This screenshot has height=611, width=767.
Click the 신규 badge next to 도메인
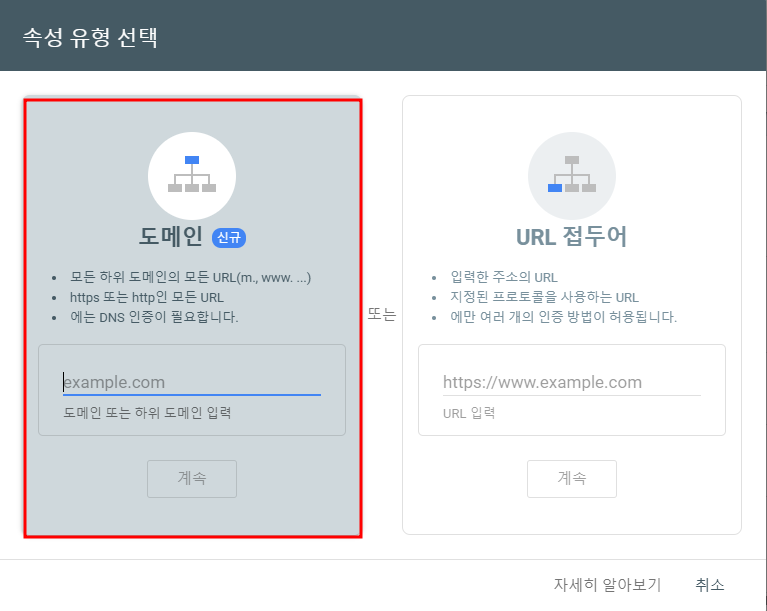(x=228, y=238)
